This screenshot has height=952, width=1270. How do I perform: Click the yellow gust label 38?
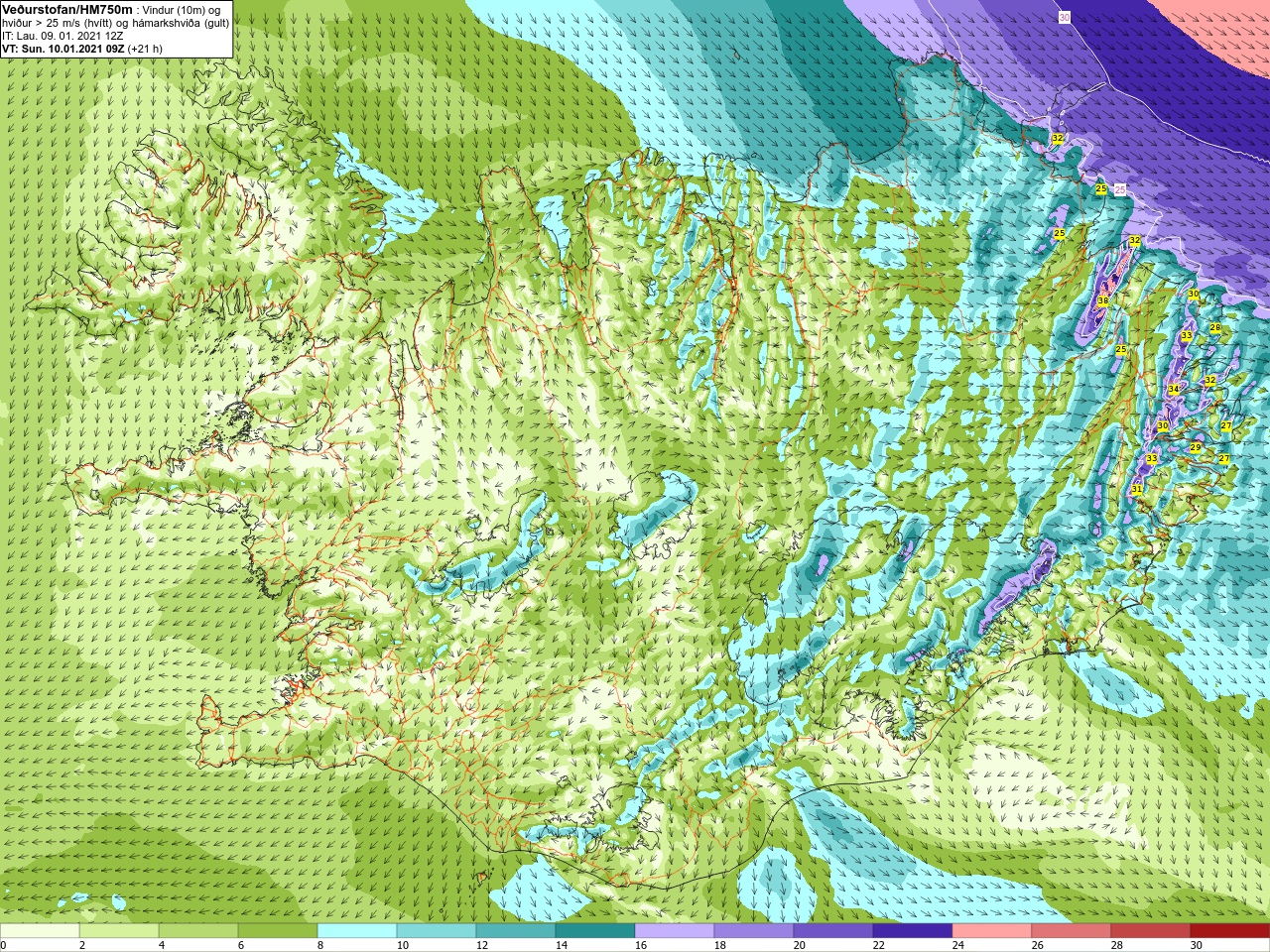1102,301
